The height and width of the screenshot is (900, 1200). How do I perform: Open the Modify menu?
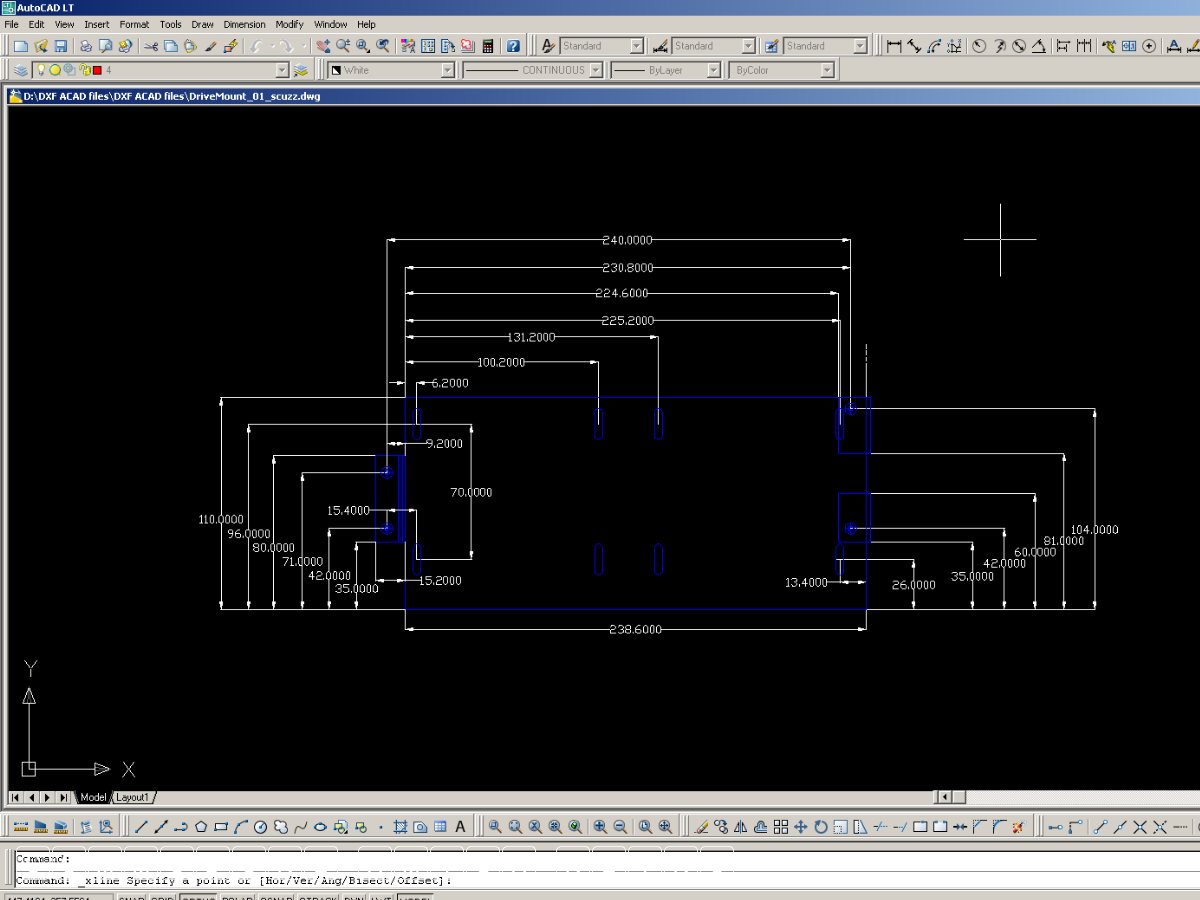(x=289, y=24)
